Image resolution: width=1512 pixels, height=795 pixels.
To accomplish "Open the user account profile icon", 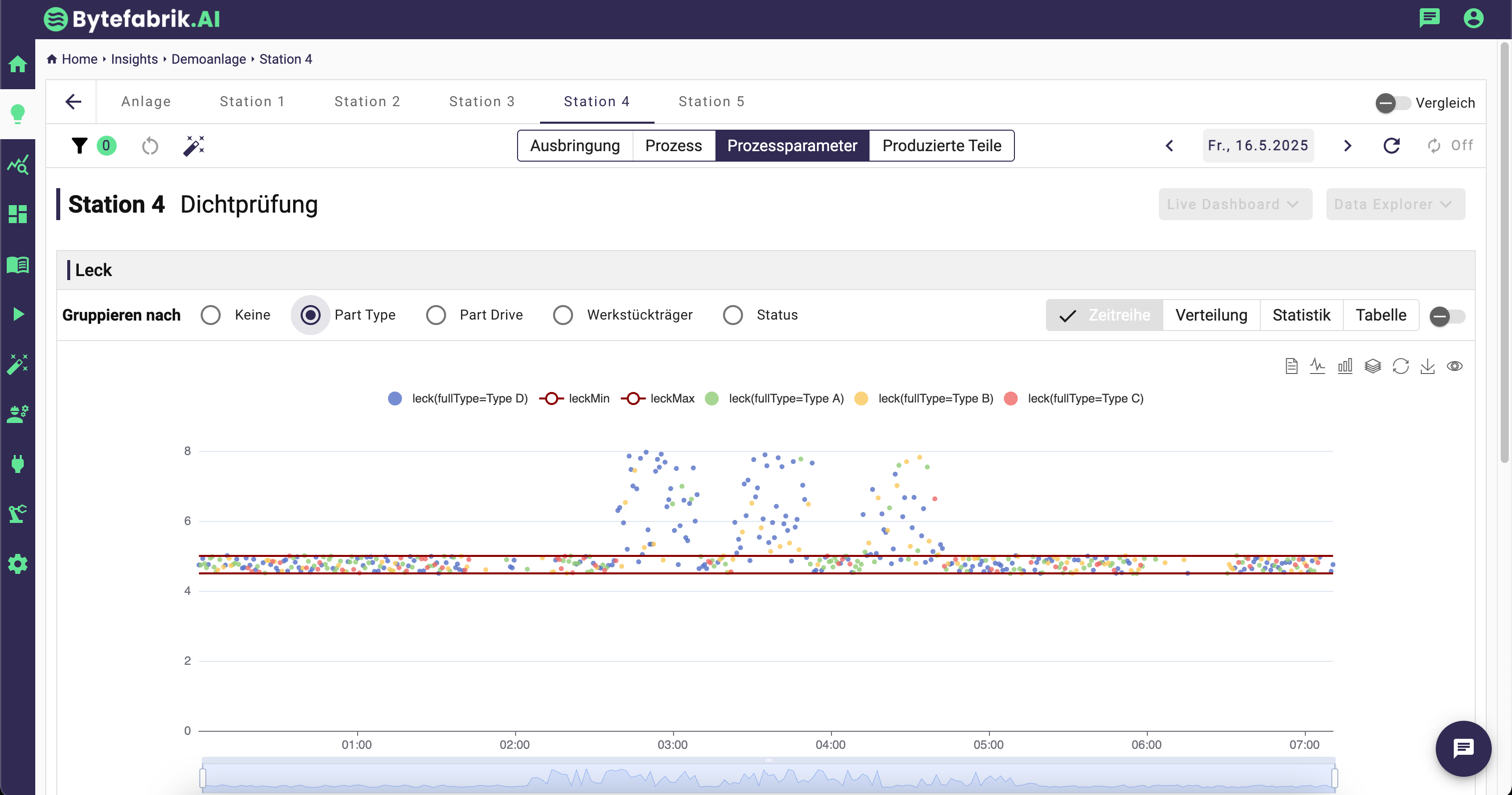I will (1473, 18).
